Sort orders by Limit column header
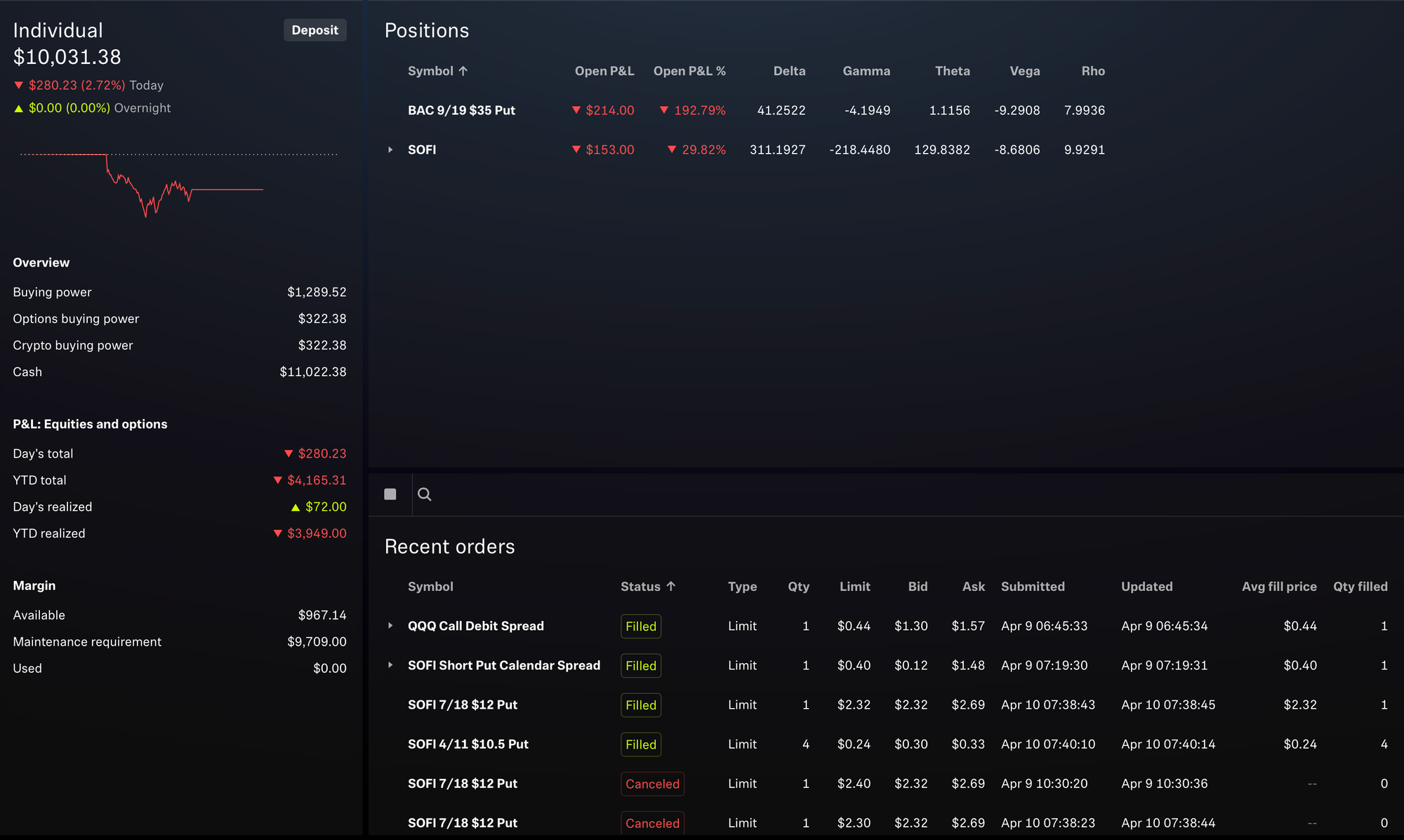 855,587
